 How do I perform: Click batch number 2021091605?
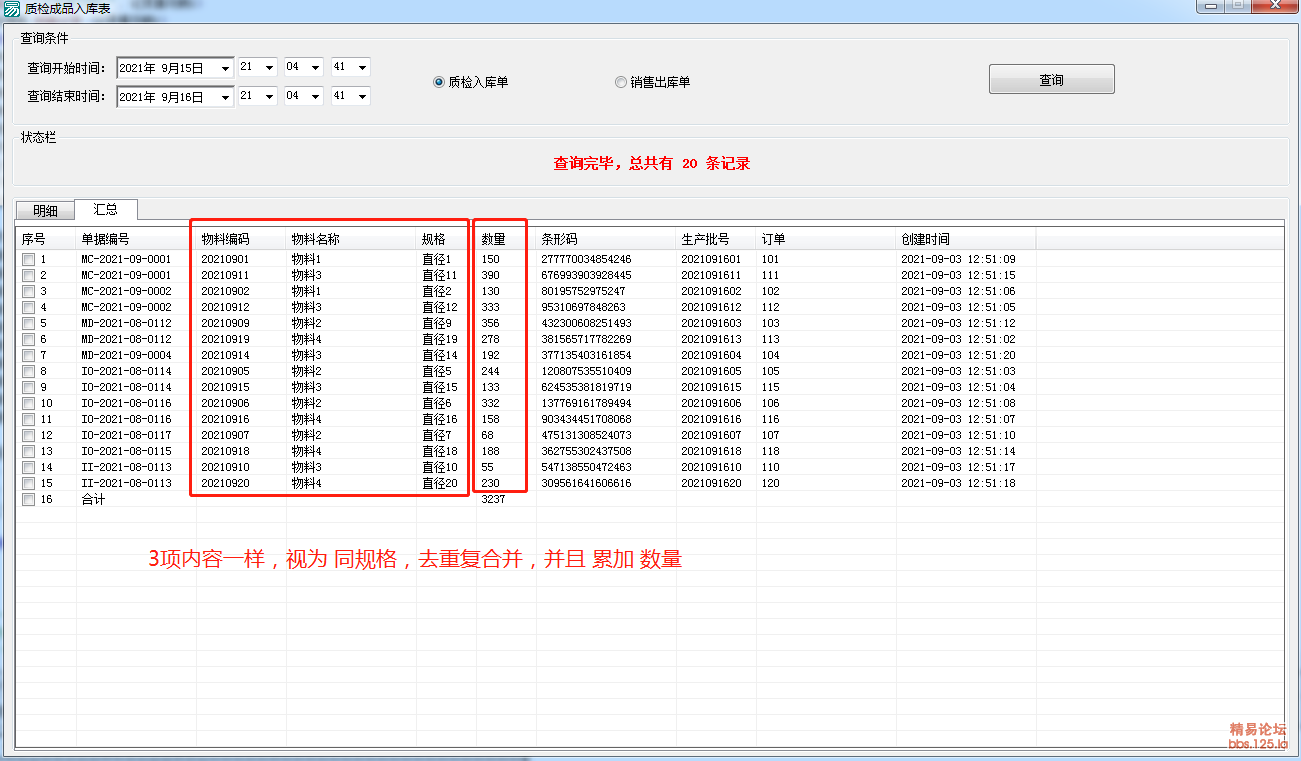711,372
